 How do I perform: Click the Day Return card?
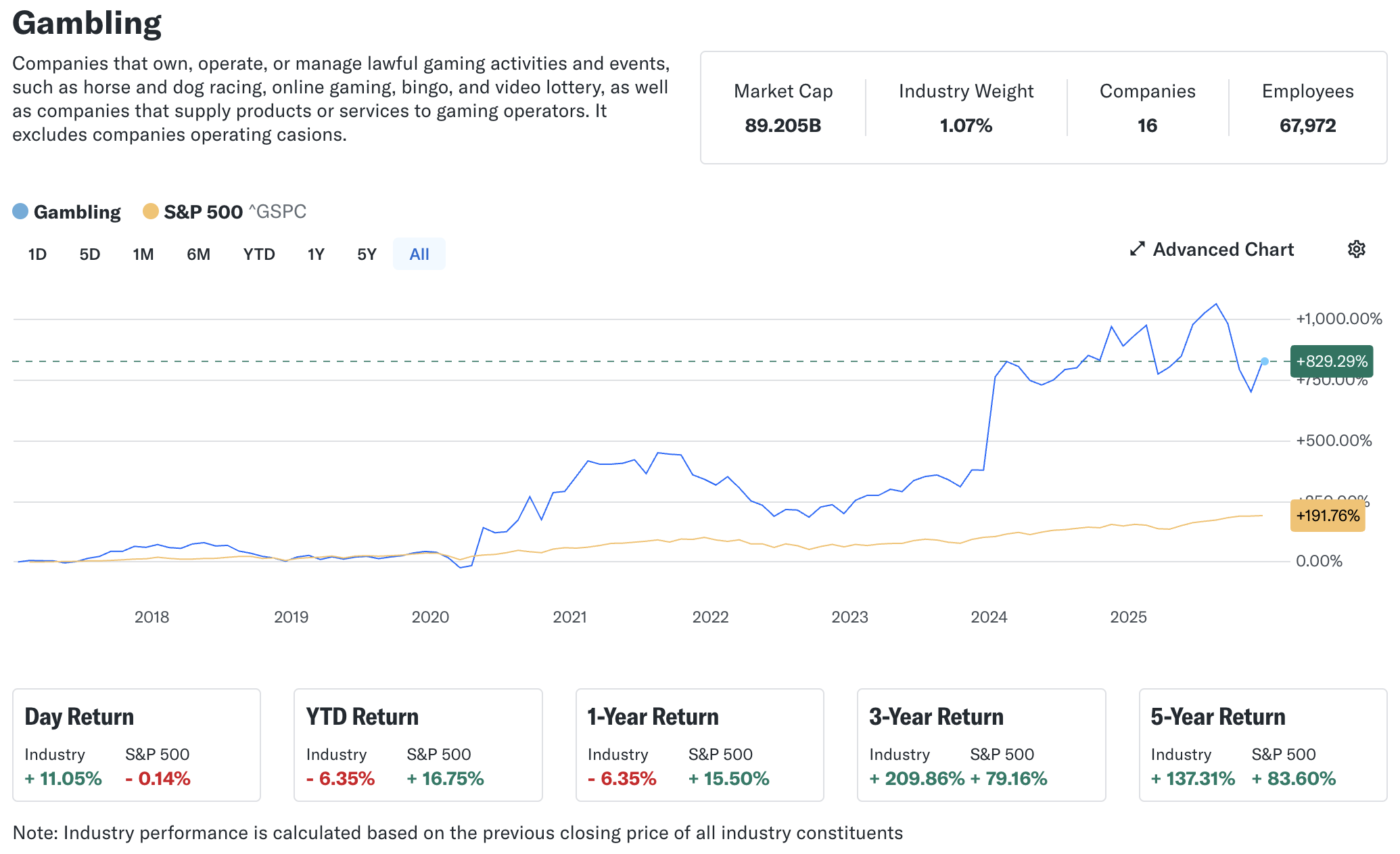(x=137, y=744)
